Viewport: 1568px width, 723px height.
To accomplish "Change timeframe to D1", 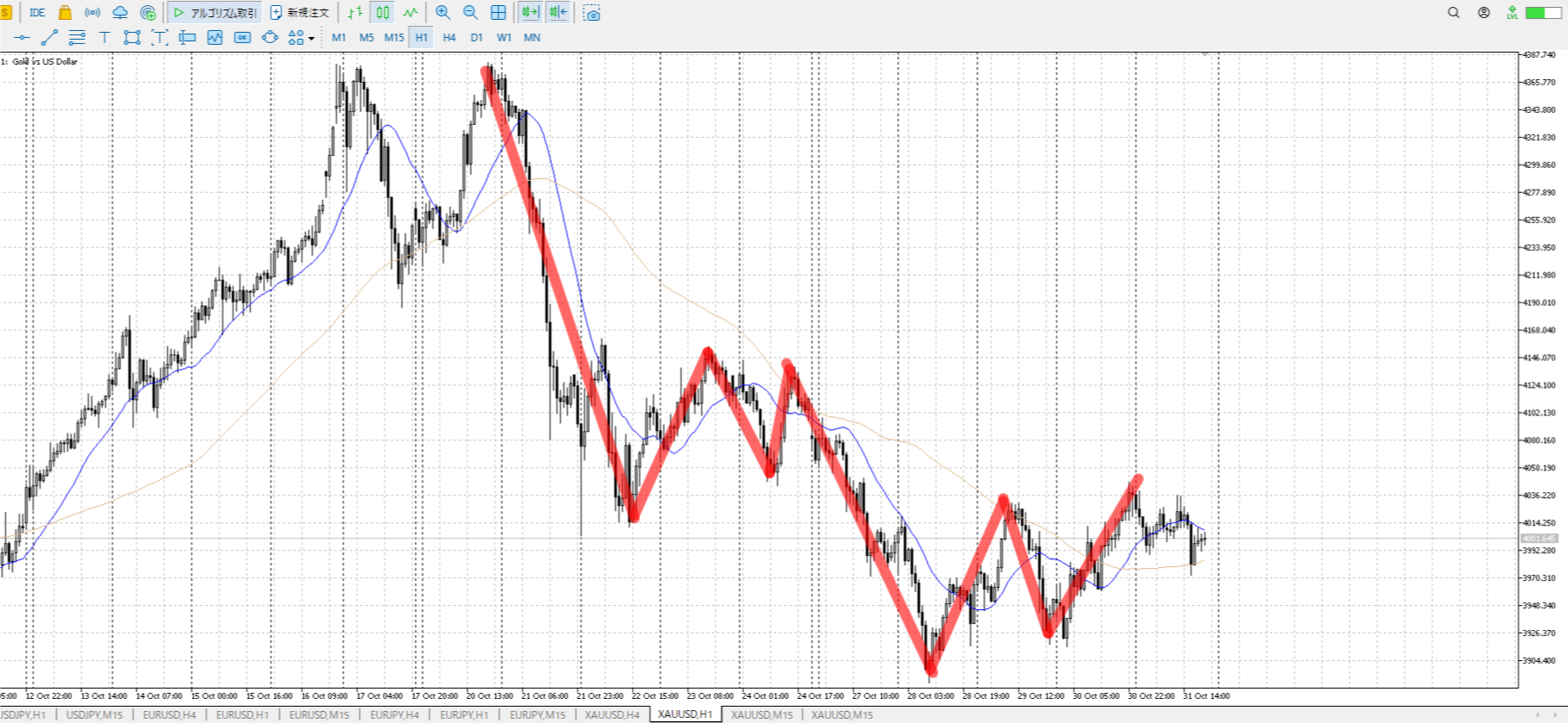I will click(x=476, y=37).
